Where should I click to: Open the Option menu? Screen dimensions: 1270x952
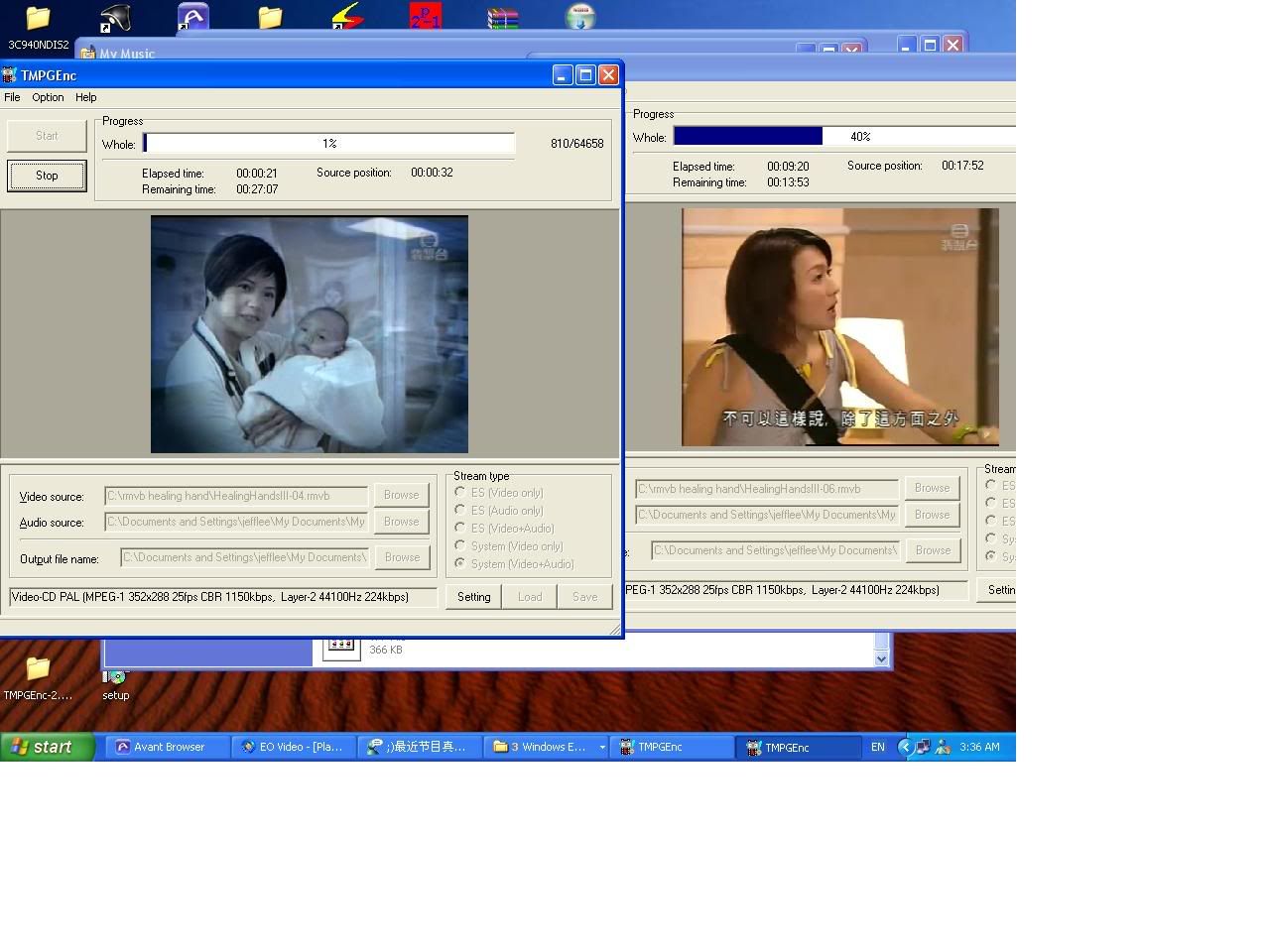pyautogui.click(x=48, y=97)
